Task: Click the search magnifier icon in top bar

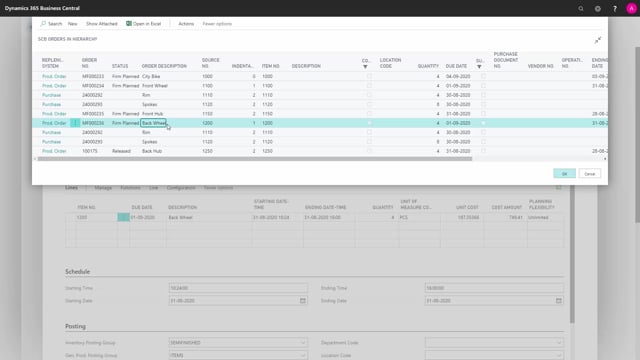Action: coord(580,9)
